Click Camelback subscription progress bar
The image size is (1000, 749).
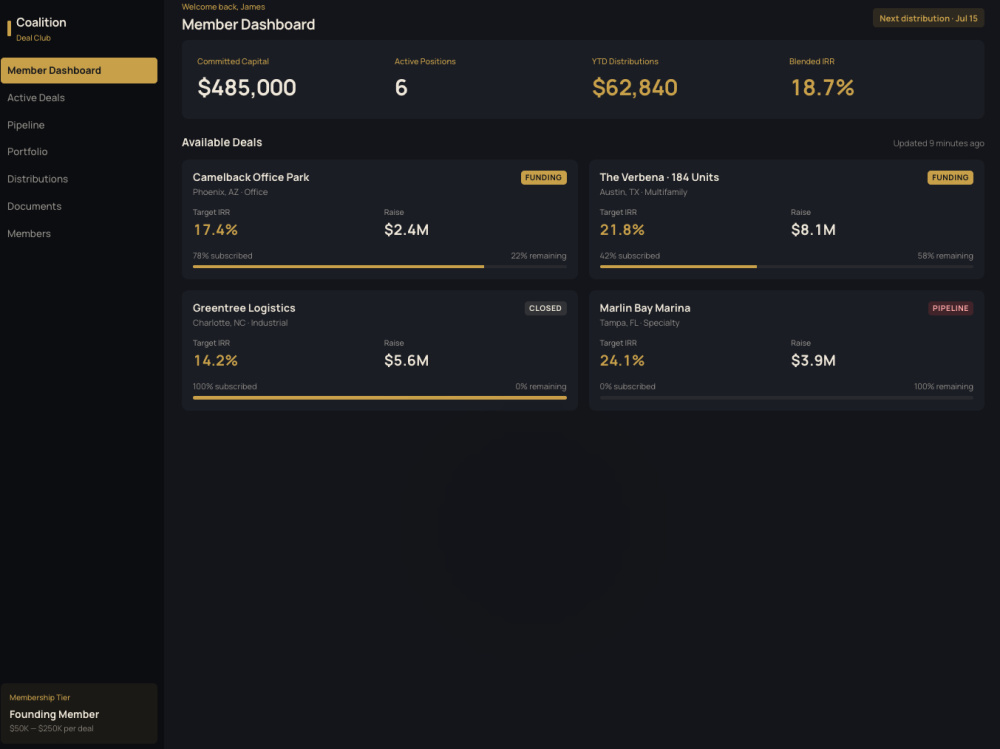pyautogui.click(x=379, y=267)
